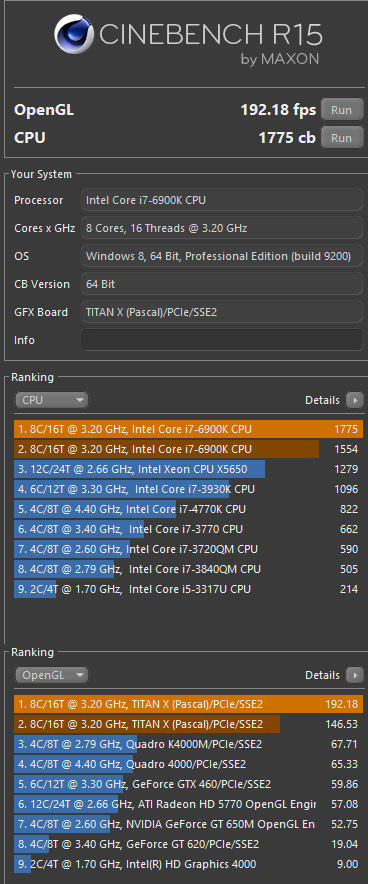Click the Cinebench sphere logo icon
The width and height of the screenshot is (368, 884).
click(x=74, y=34)
